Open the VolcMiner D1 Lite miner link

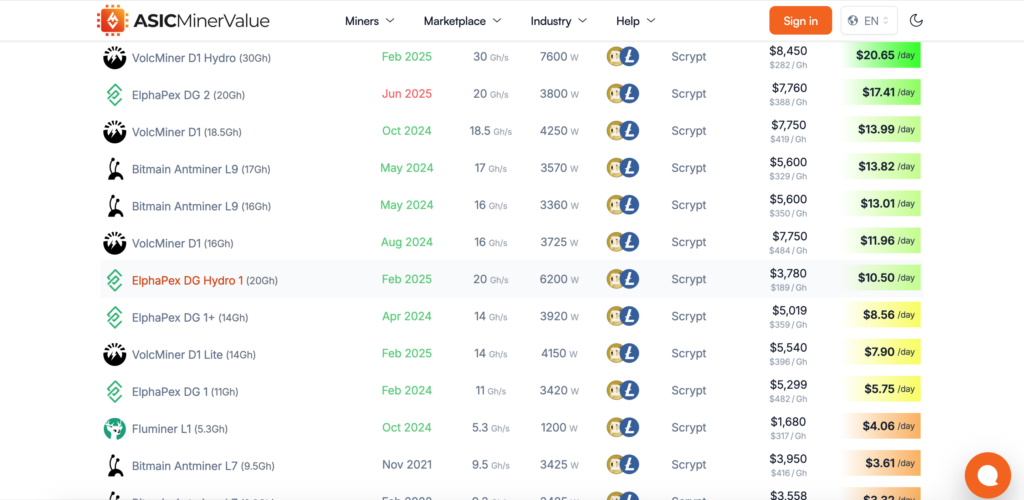tap(178, 354)
